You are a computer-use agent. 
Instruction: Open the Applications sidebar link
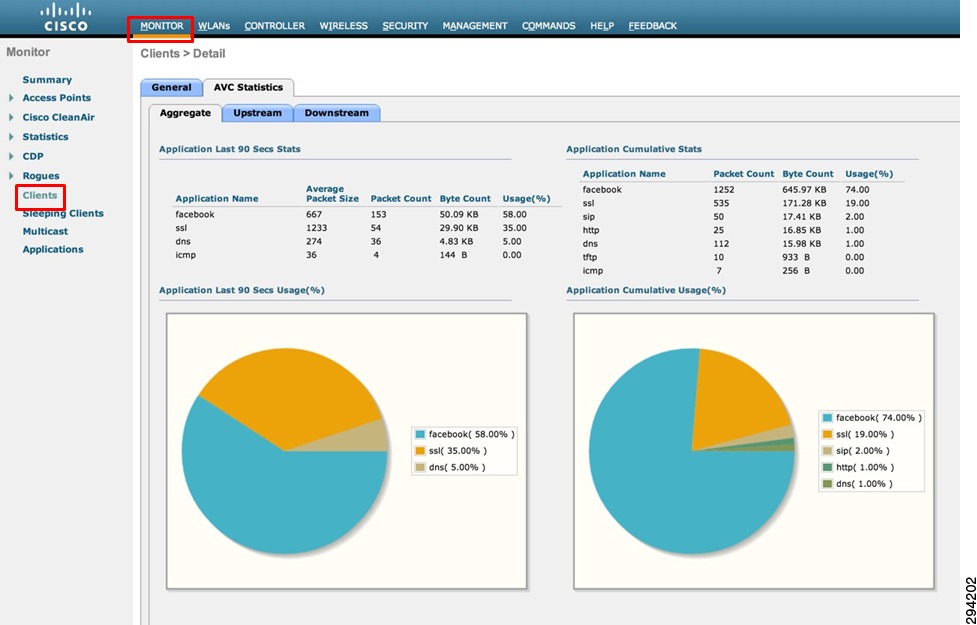pyautogui.click(x=53, y=249)
